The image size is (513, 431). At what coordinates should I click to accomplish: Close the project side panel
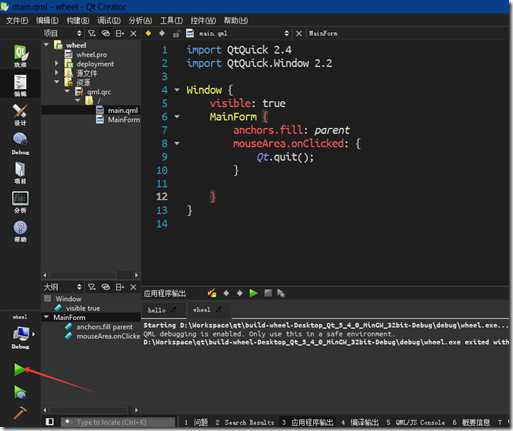pyautogui.click(x=133, y=33)
